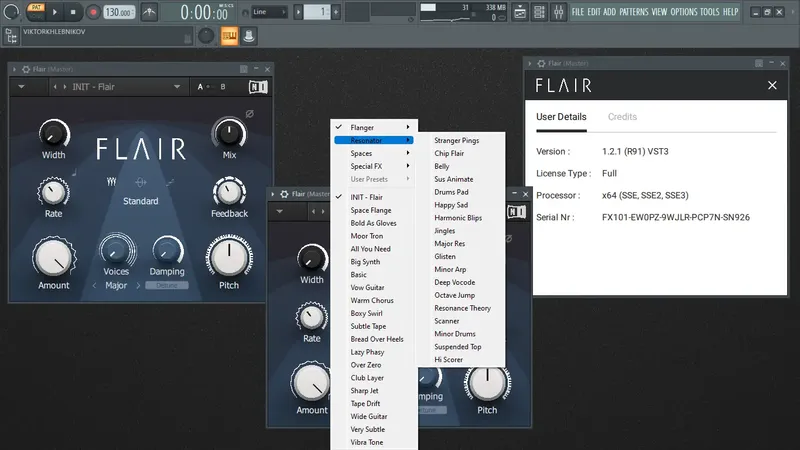Open the channel rack view icon
The height and width of the screenshot is (450, 800).
click(230, 36)
